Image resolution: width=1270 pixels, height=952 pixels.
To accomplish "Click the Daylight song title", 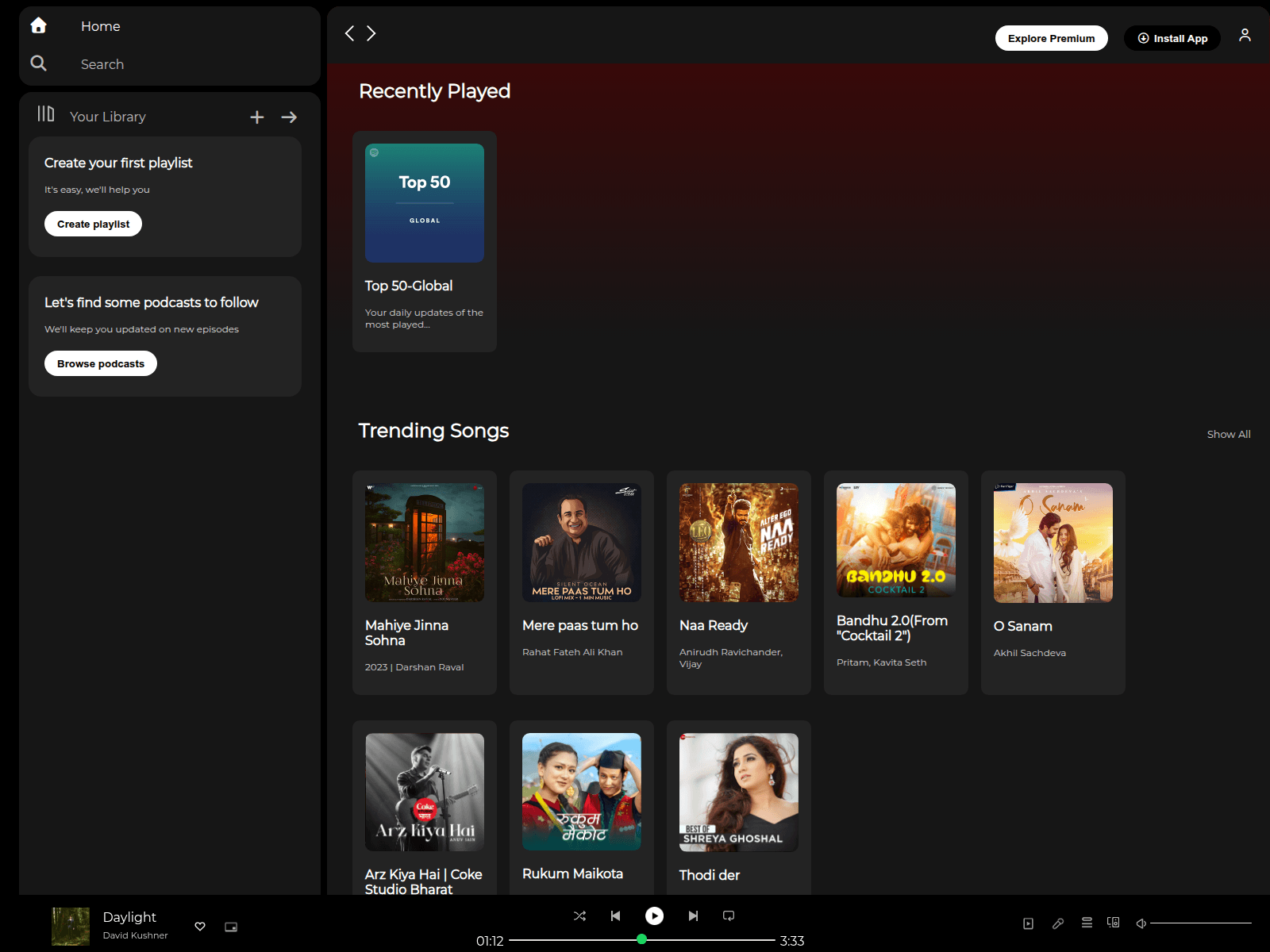I will pos(129,917).
